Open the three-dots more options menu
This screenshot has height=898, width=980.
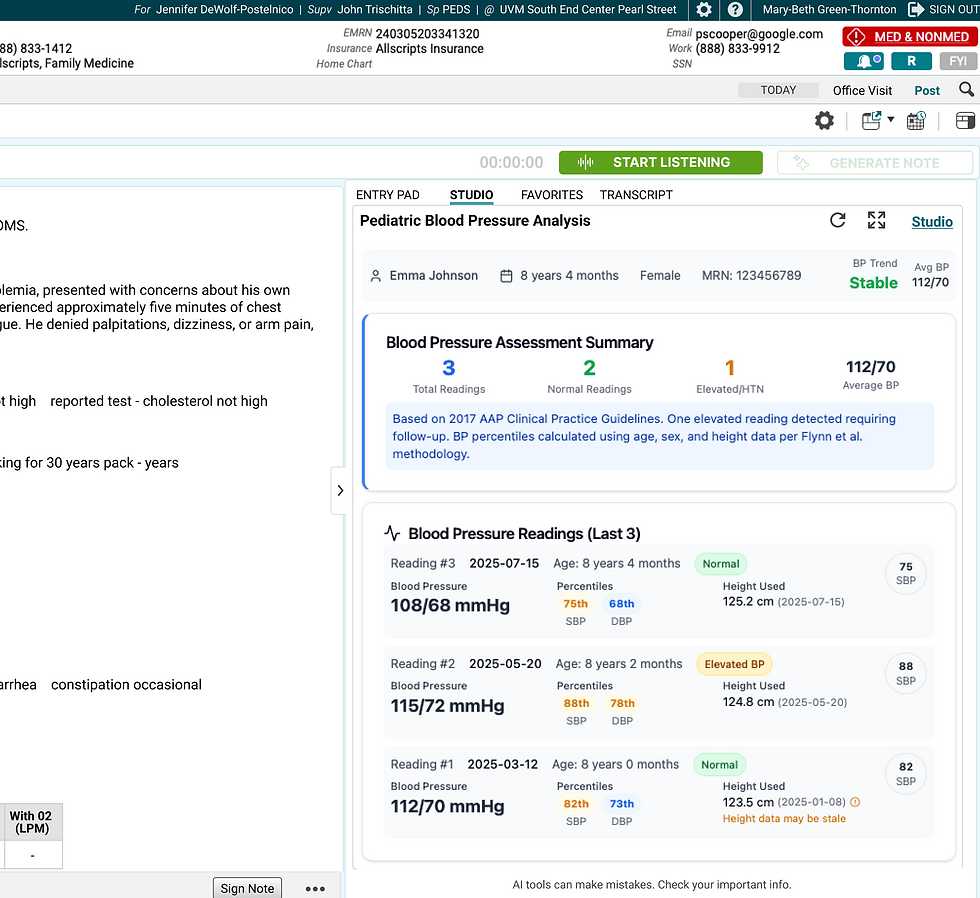[x=315, y=889]
